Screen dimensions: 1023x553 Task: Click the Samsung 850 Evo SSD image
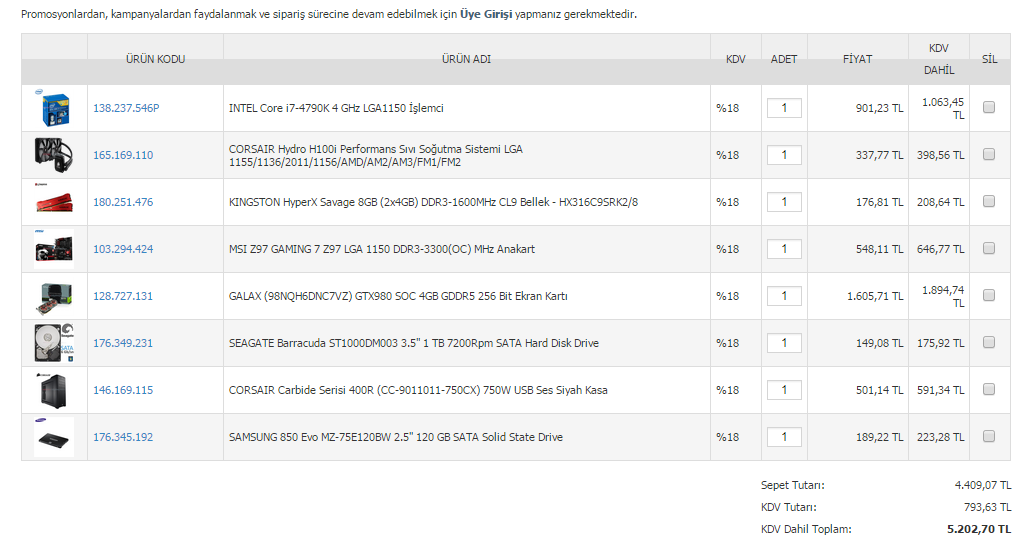(x=54, y=437)
